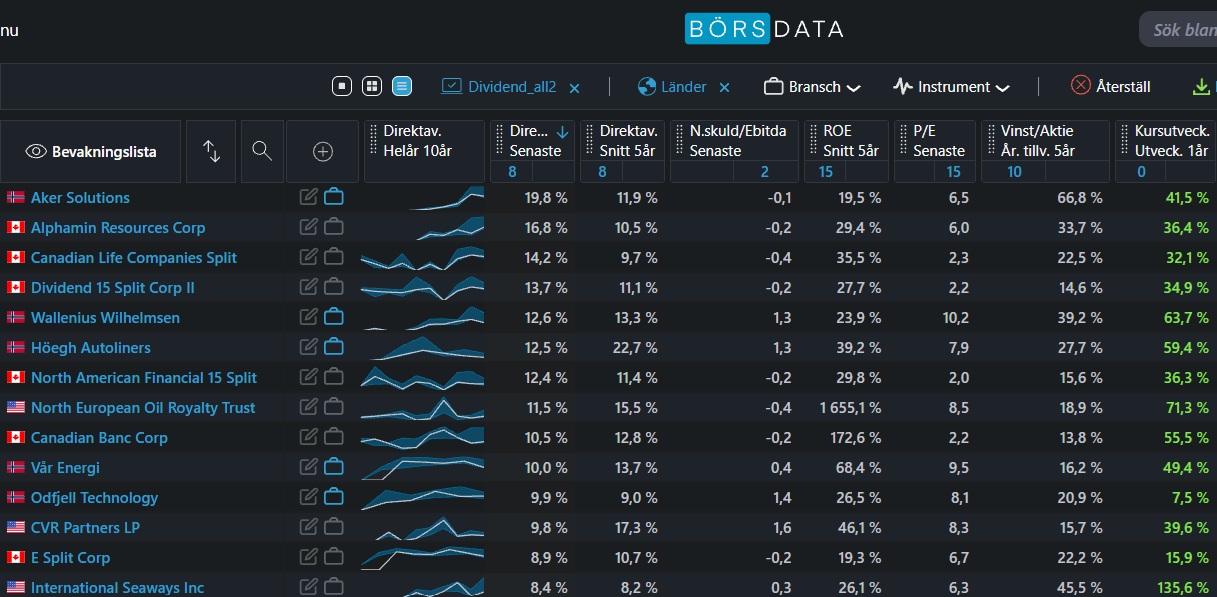The height and width of the screenshot is (597, 1217).
Task: Select the highlighted list view icon
Action: [x=402, y=86]
